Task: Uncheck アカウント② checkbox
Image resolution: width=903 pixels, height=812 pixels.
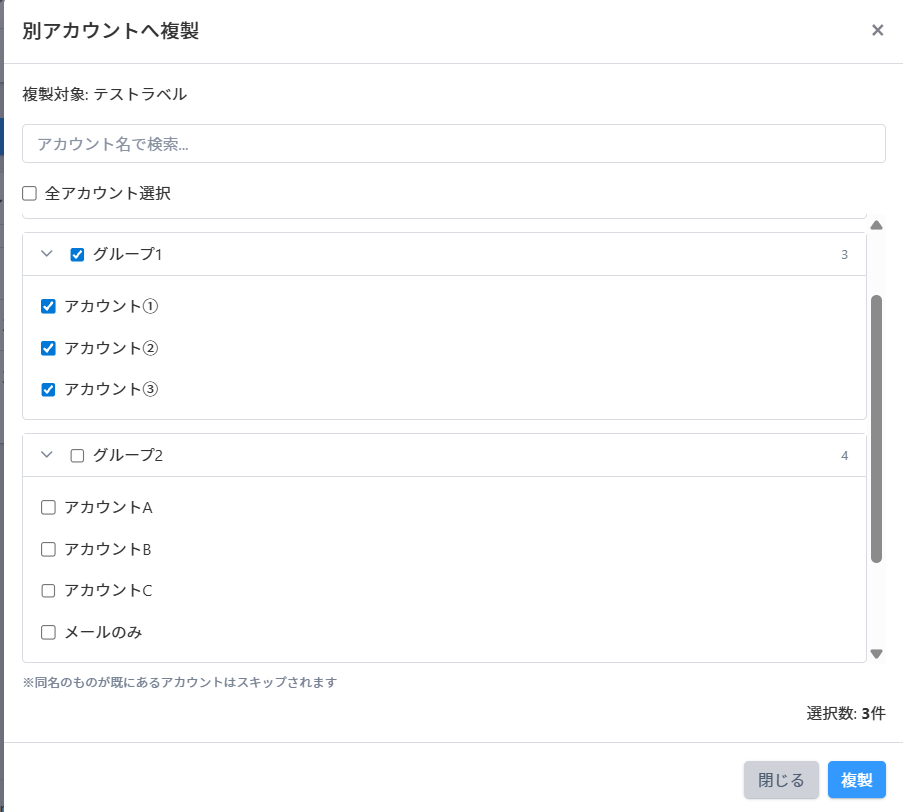Action: point(48,348)
